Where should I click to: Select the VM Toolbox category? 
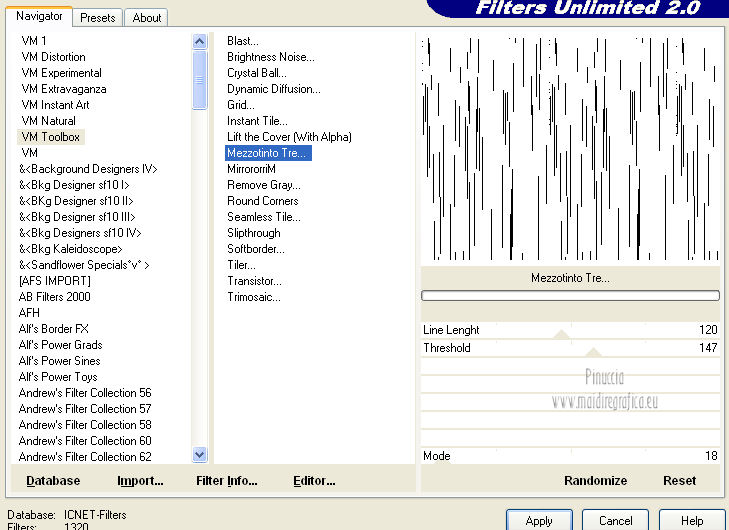coord(51,137)
